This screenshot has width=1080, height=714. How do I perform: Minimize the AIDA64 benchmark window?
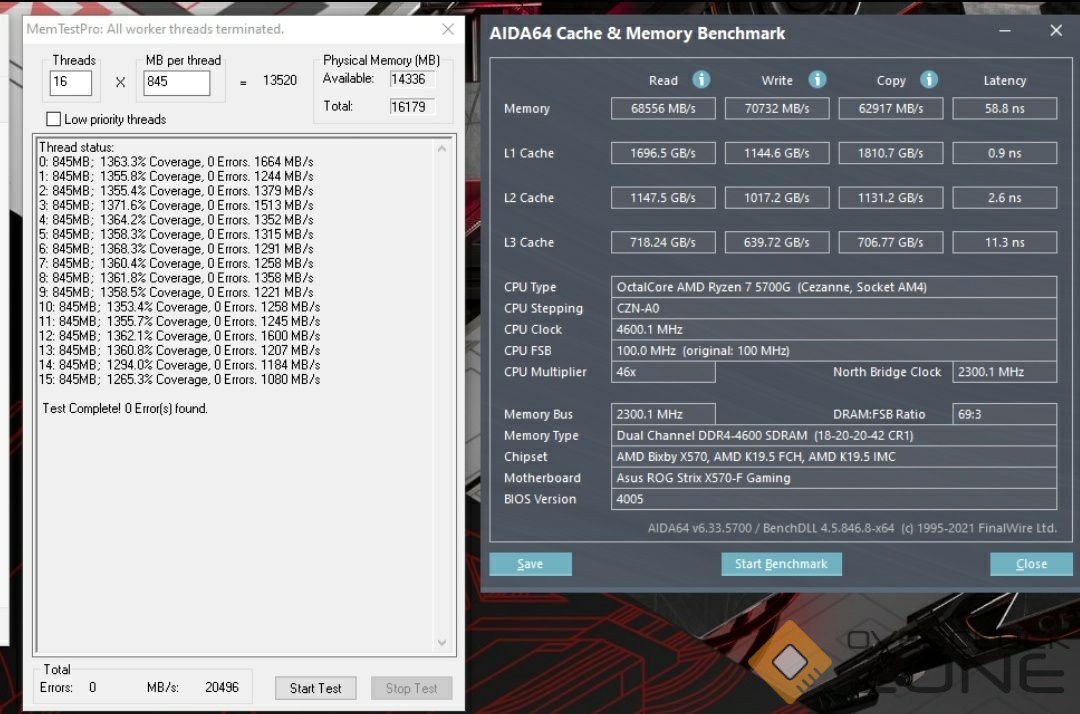1005,31
